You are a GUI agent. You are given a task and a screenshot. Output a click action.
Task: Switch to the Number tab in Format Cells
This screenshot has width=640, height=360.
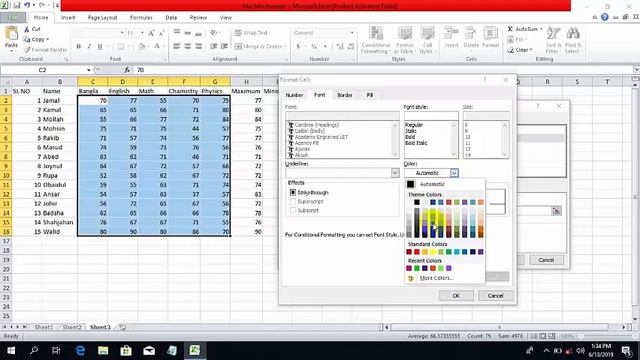[x=294, y=95]
